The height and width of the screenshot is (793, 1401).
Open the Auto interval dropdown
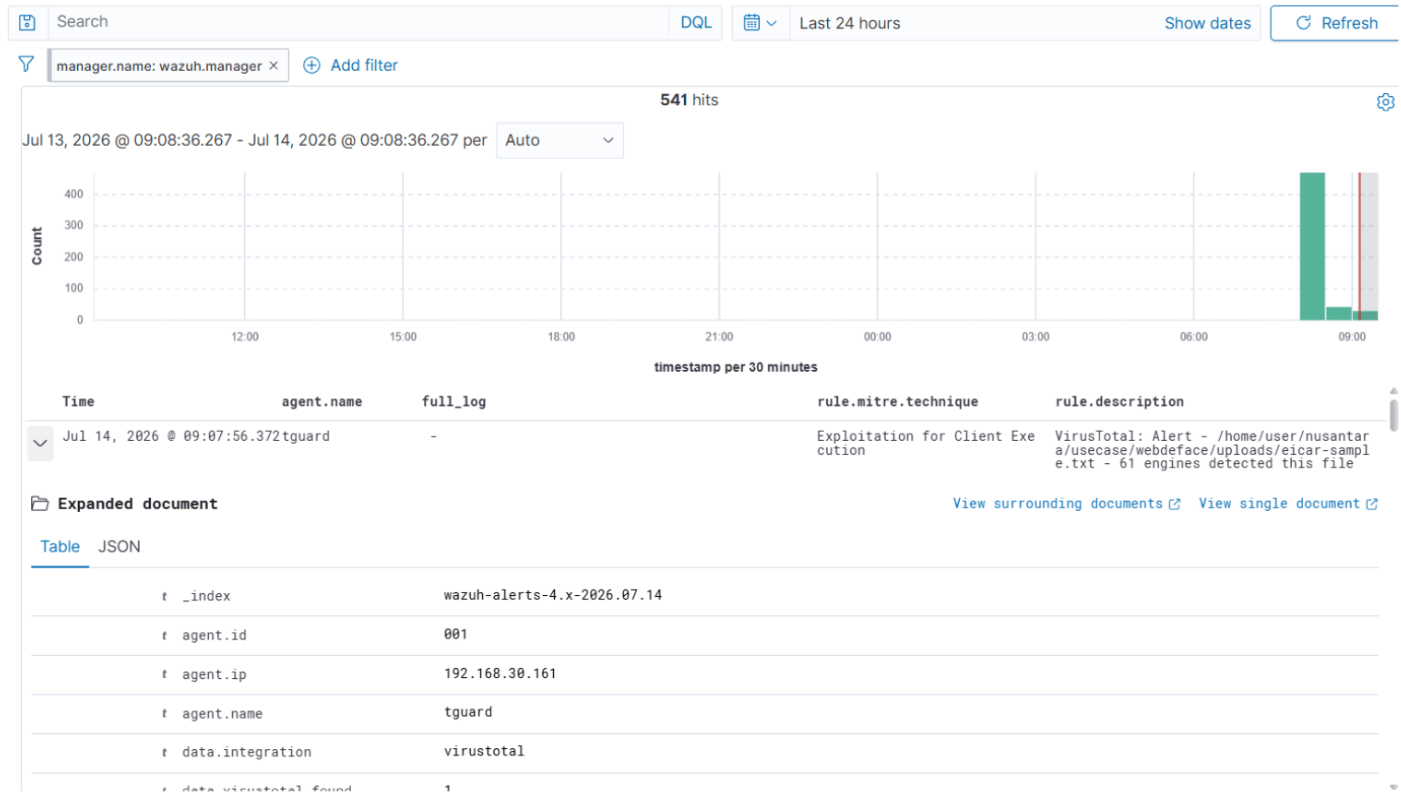coord(559,140)
